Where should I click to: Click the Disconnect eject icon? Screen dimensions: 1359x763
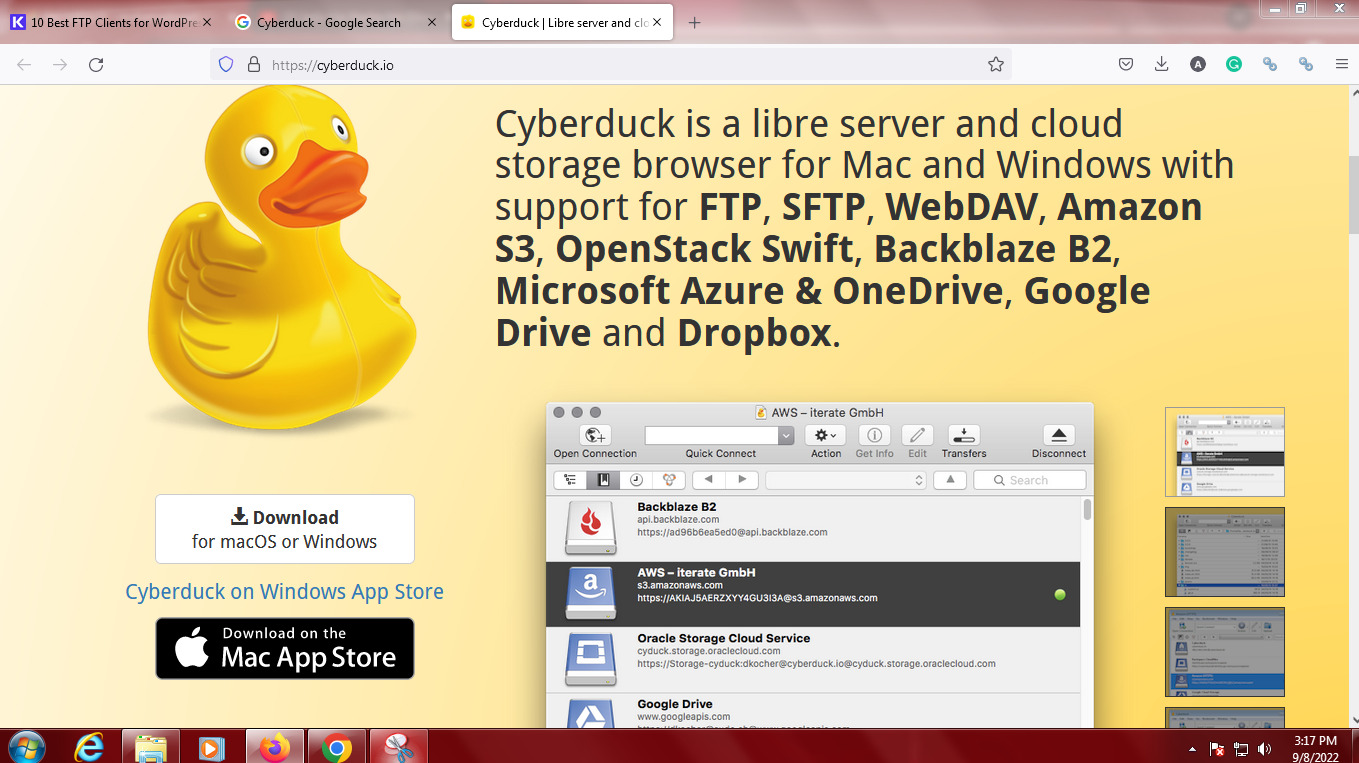point(1059,435)
